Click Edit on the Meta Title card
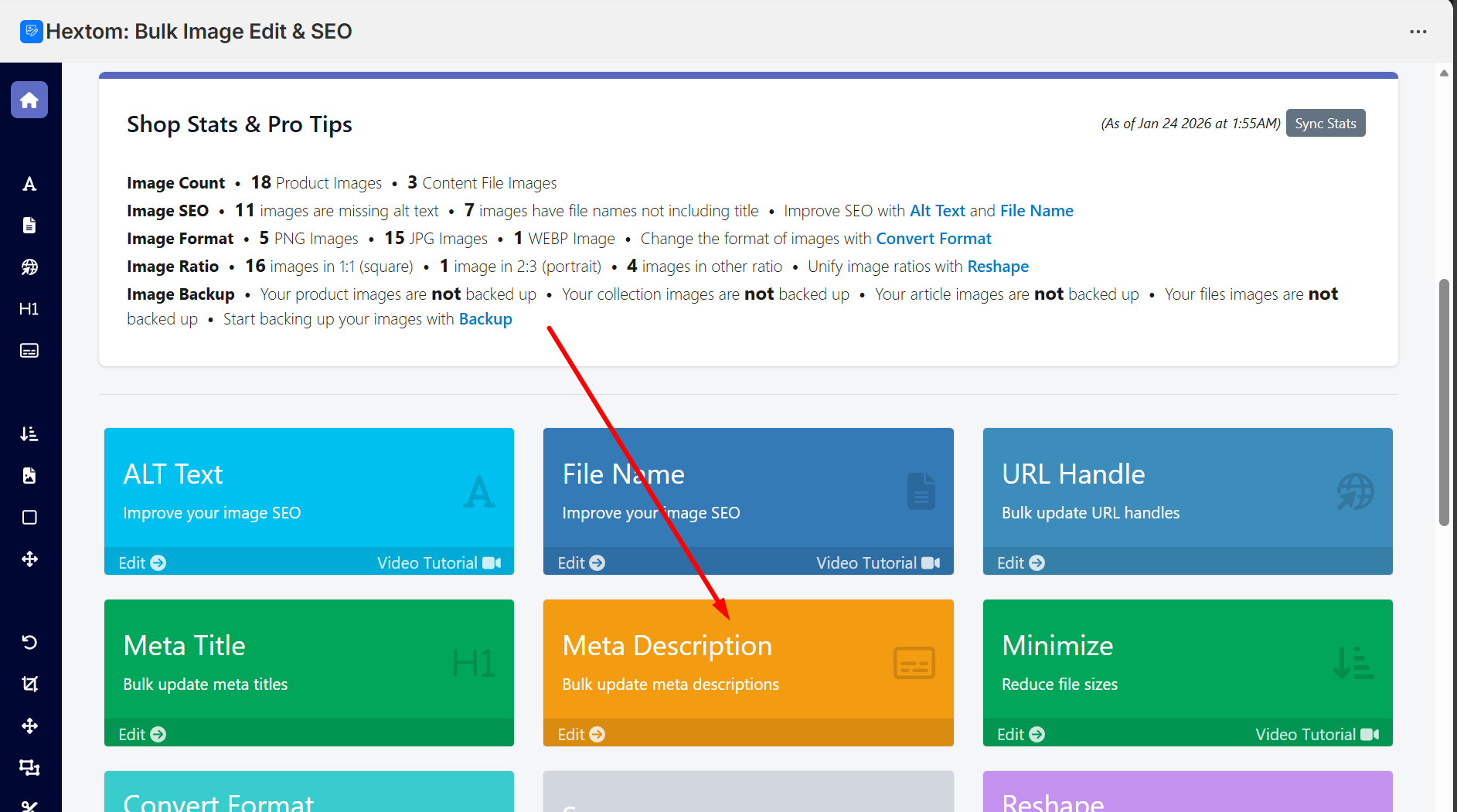The image size is (1457, 812). tap(142, 735)
